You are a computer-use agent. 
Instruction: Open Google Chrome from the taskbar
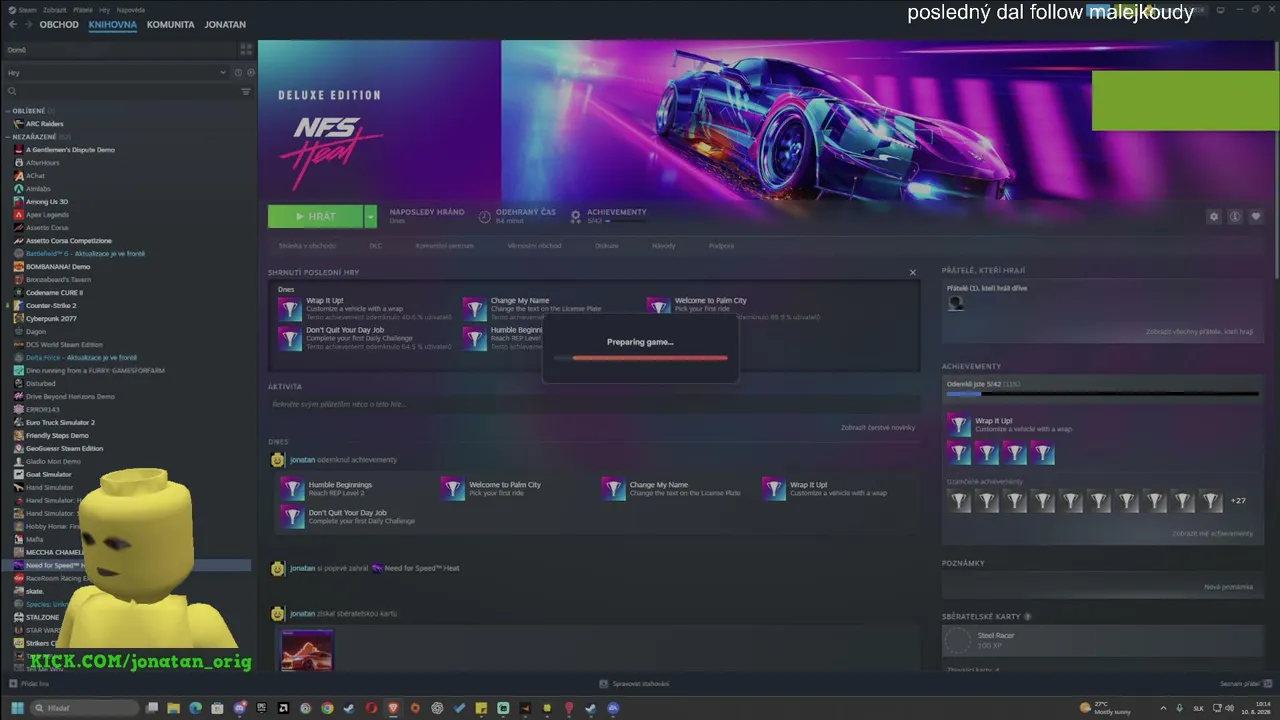pyautogui.click(x=327, y=708)
